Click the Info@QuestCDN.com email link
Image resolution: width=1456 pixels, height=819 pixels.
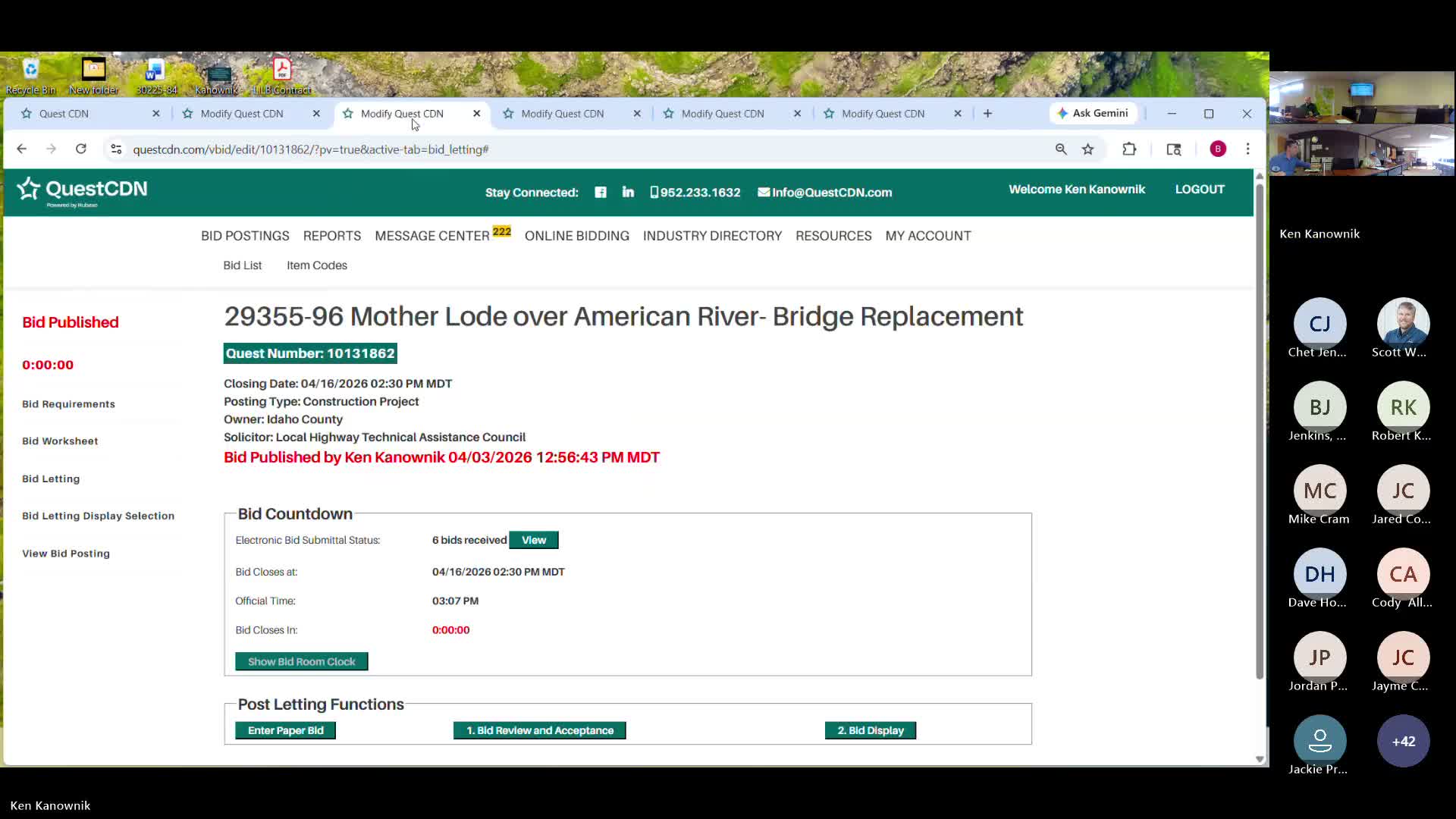pyautogui.click(x=825, y=193)
